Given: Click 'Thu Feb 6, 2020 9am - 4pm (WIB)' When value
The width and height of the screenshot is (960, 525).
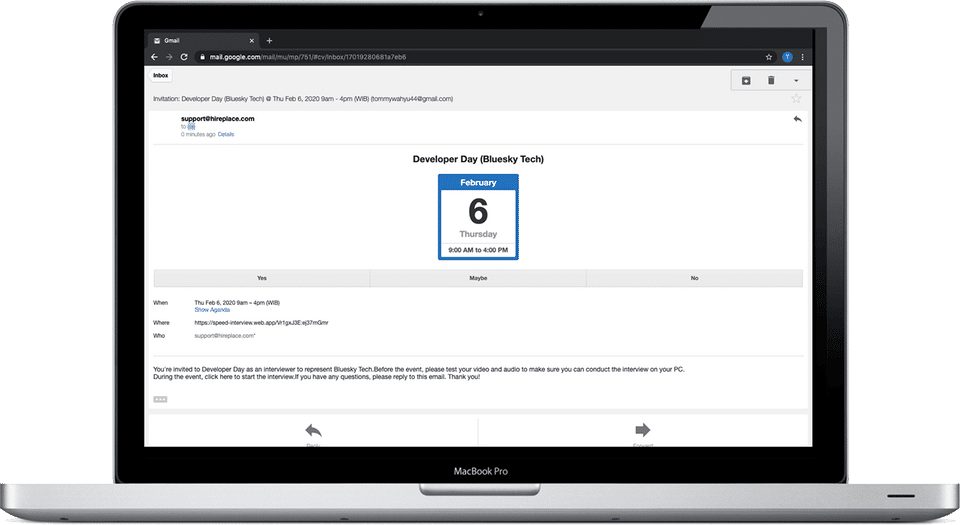Looking at the screenshot, I should (x=237, y=302).
